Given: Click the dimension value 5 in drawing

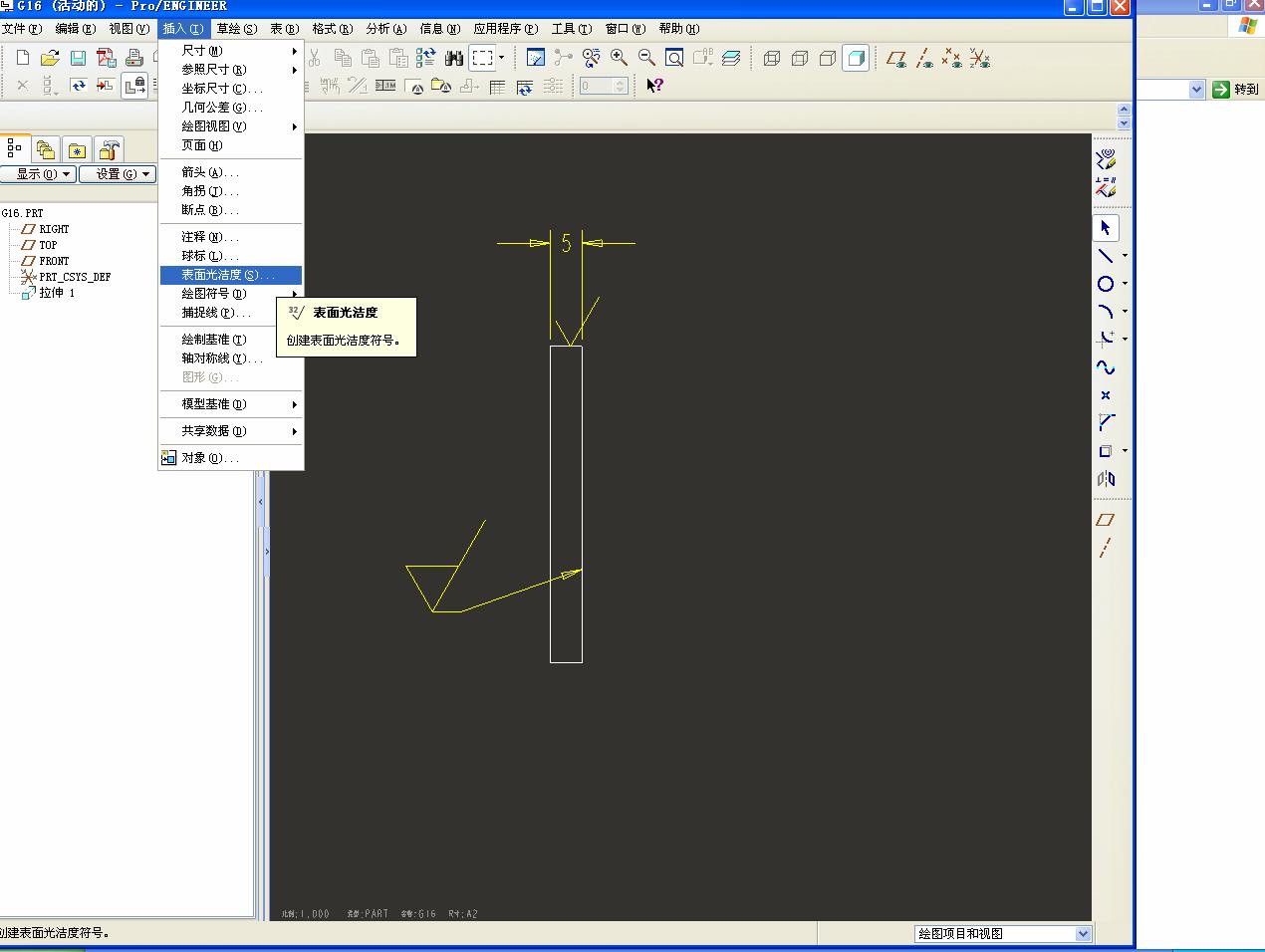Looking at the screenshot, I should 566,243.
